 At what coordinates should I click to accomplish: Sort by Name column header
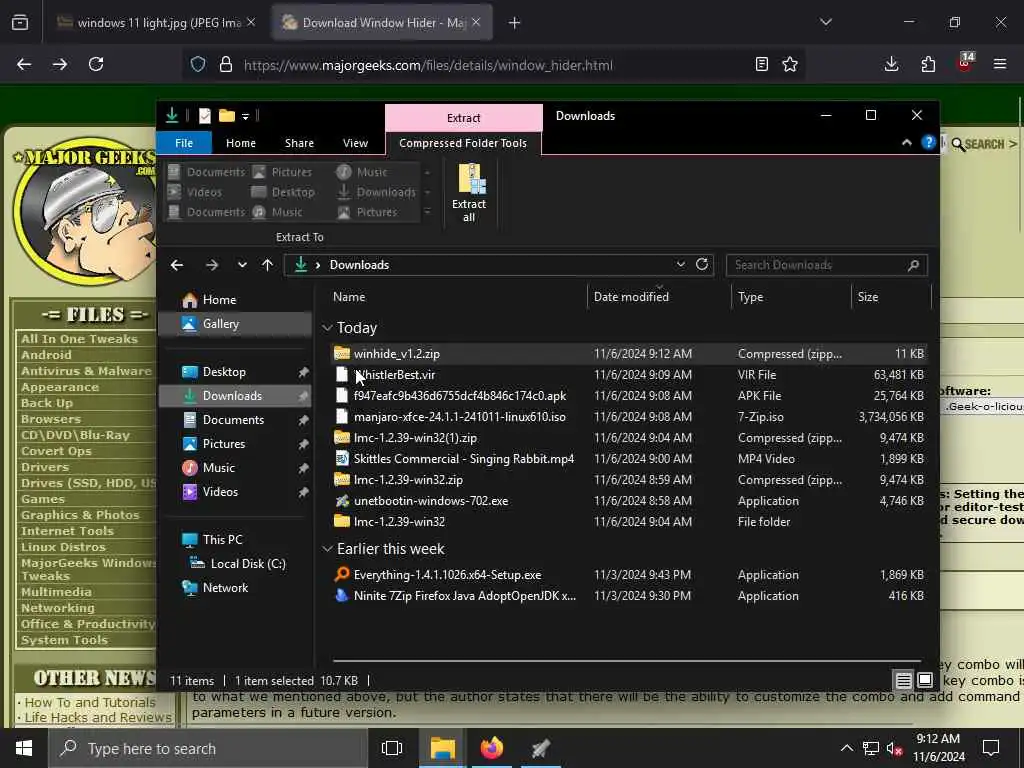tap(349, 296)
